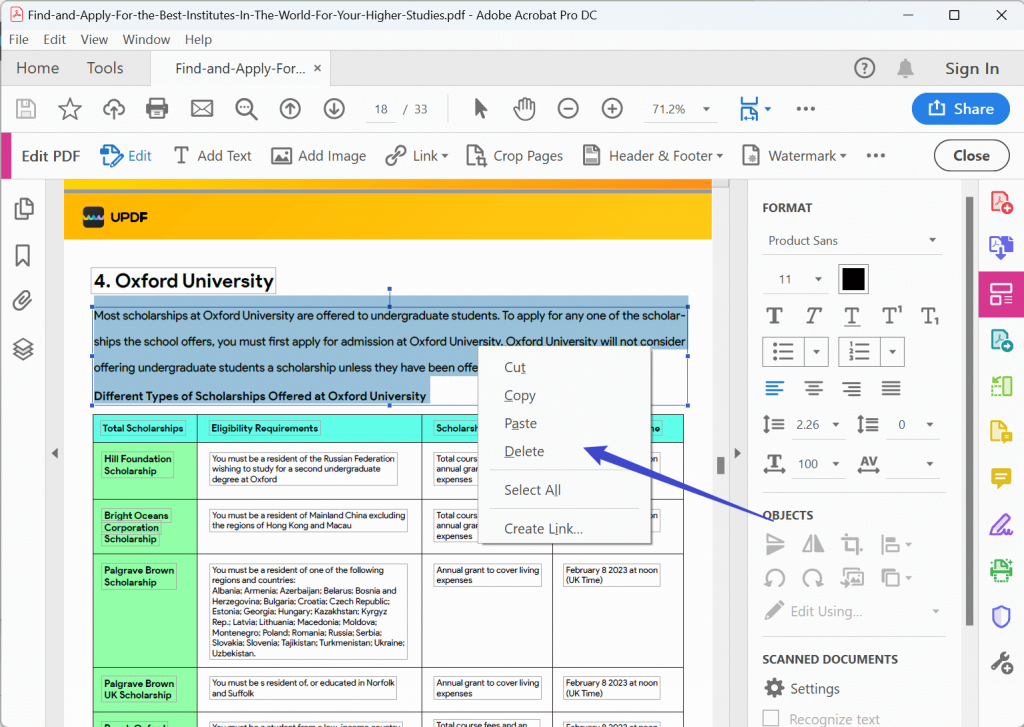
Task: Toggle italic formatting on selected text
Action: coord(813,316)
